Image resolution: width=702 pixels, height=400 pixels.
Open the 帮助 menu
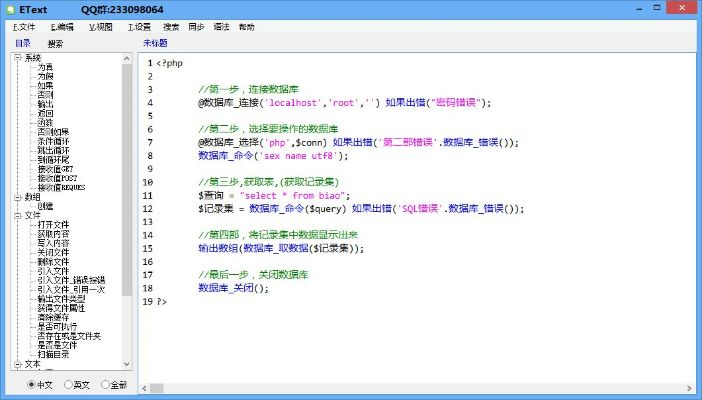(246, 27)
